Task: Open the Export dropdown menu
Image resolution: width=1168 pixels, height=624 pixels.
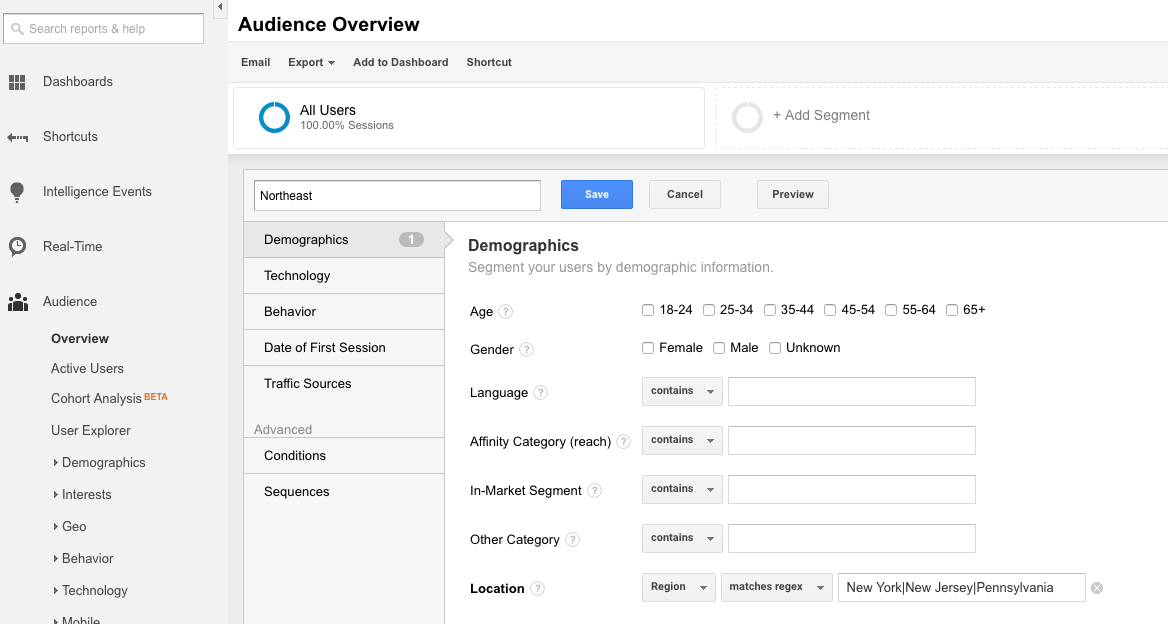Action: click(x=311, y=62)
